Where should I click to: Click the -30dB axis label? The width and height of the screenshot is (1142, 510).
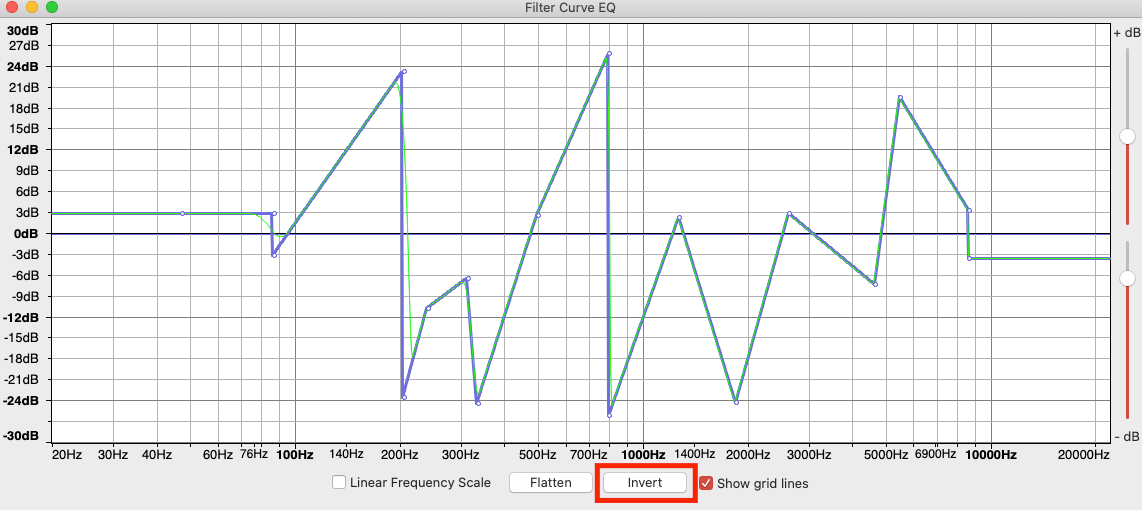point(21,436)
